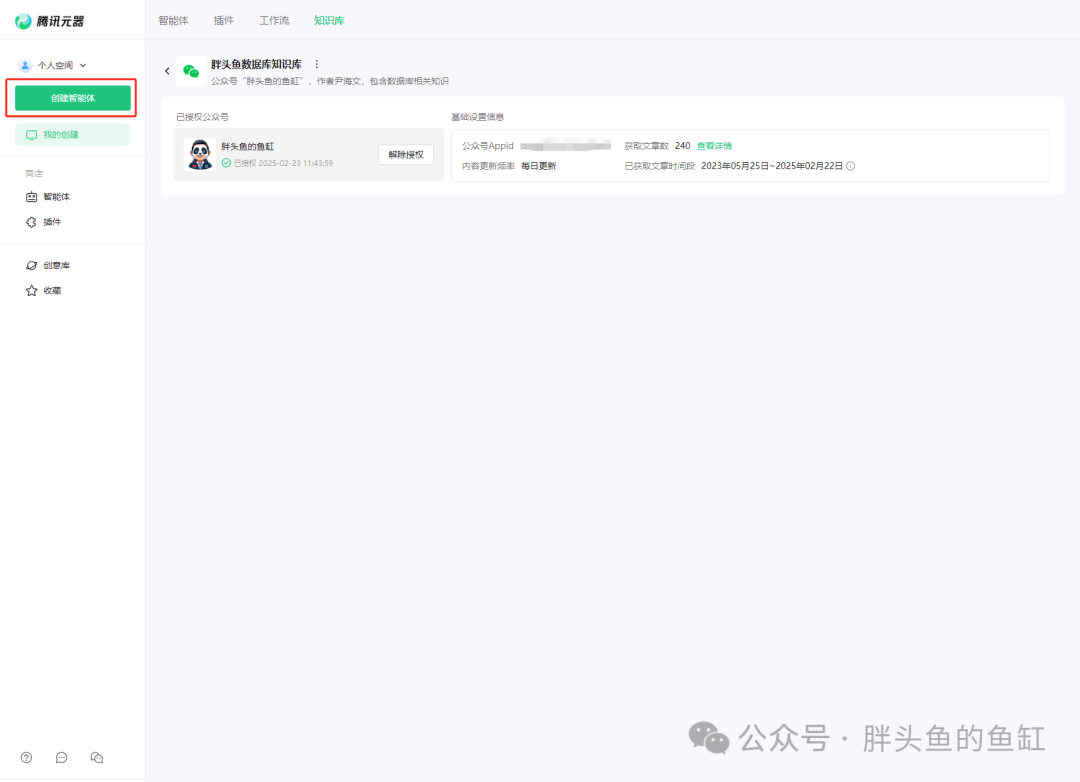
Task: Switch to the 工作流 top tab
Action: pyautogui.click(x=274, y=21)
